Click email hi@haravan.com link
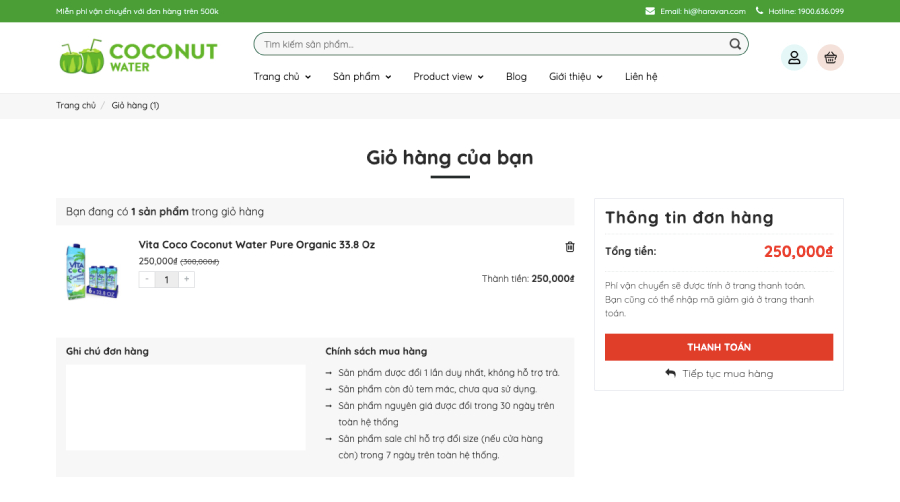Image resolution: width=900 pixels, height=502 pixels. [x=703, y=11]
